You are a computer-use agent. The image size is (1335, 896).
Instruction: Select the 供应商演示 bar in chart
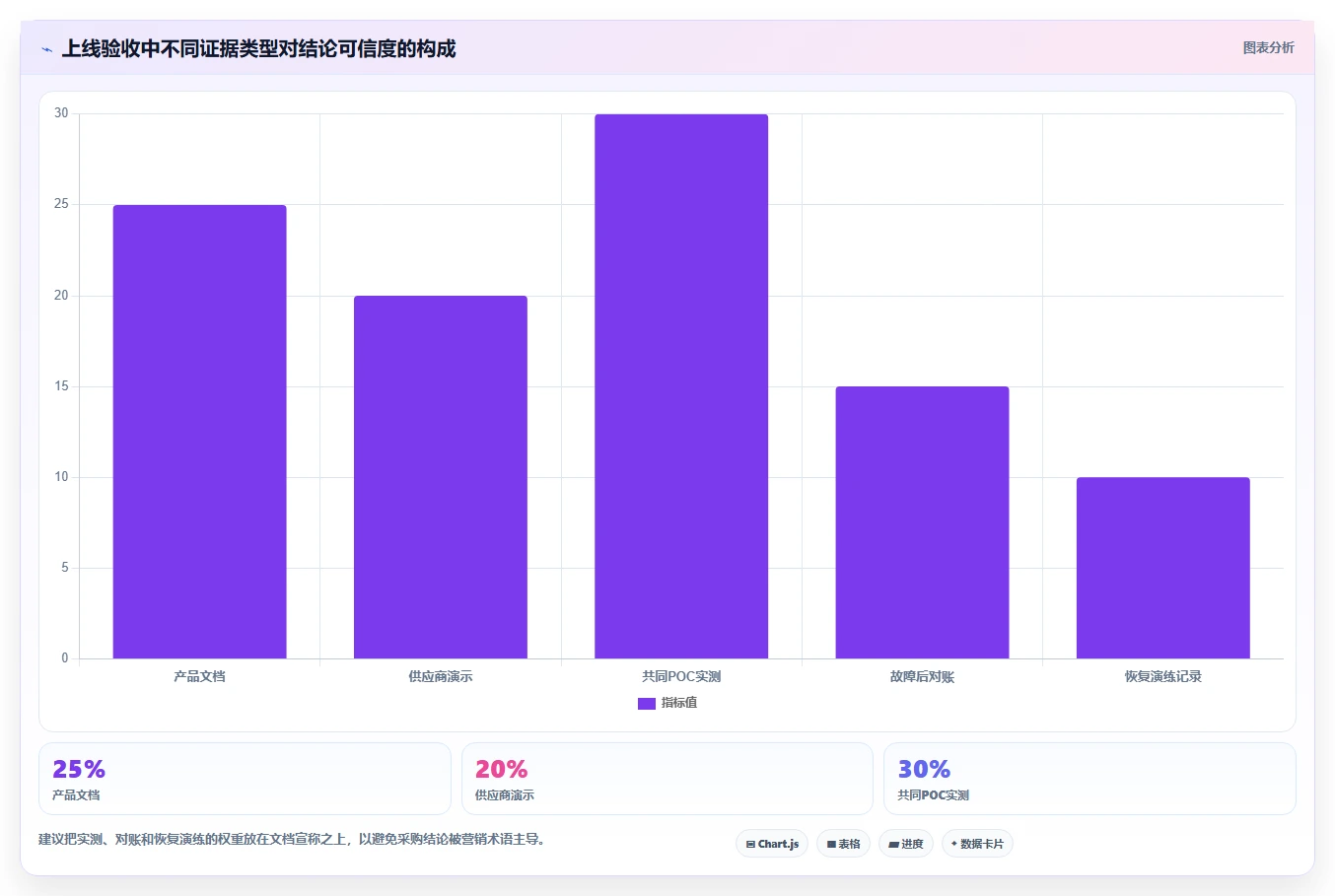pyautogui.click(x=441, y=477)
